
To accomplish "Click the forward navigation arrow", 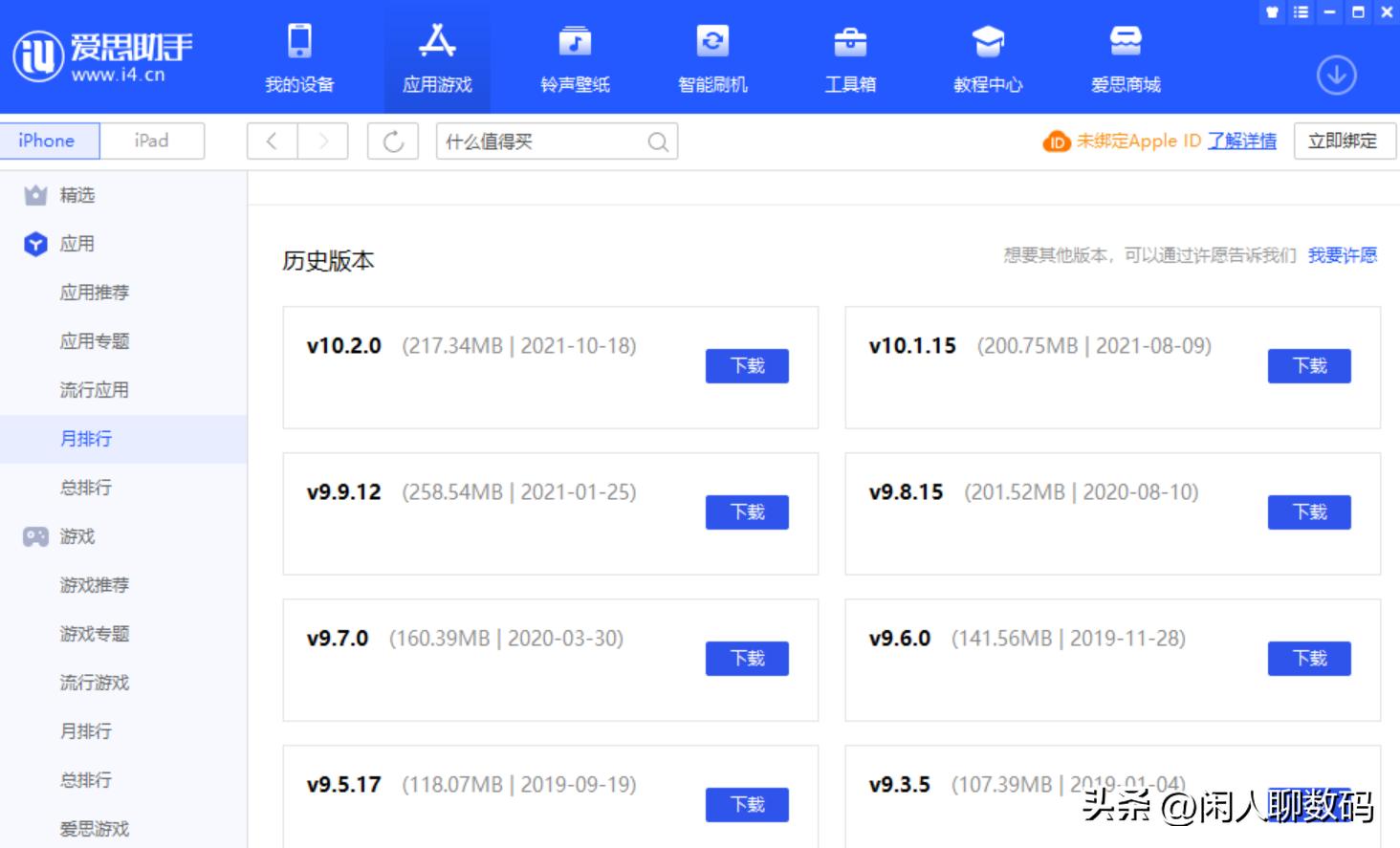I will [324, 141].
